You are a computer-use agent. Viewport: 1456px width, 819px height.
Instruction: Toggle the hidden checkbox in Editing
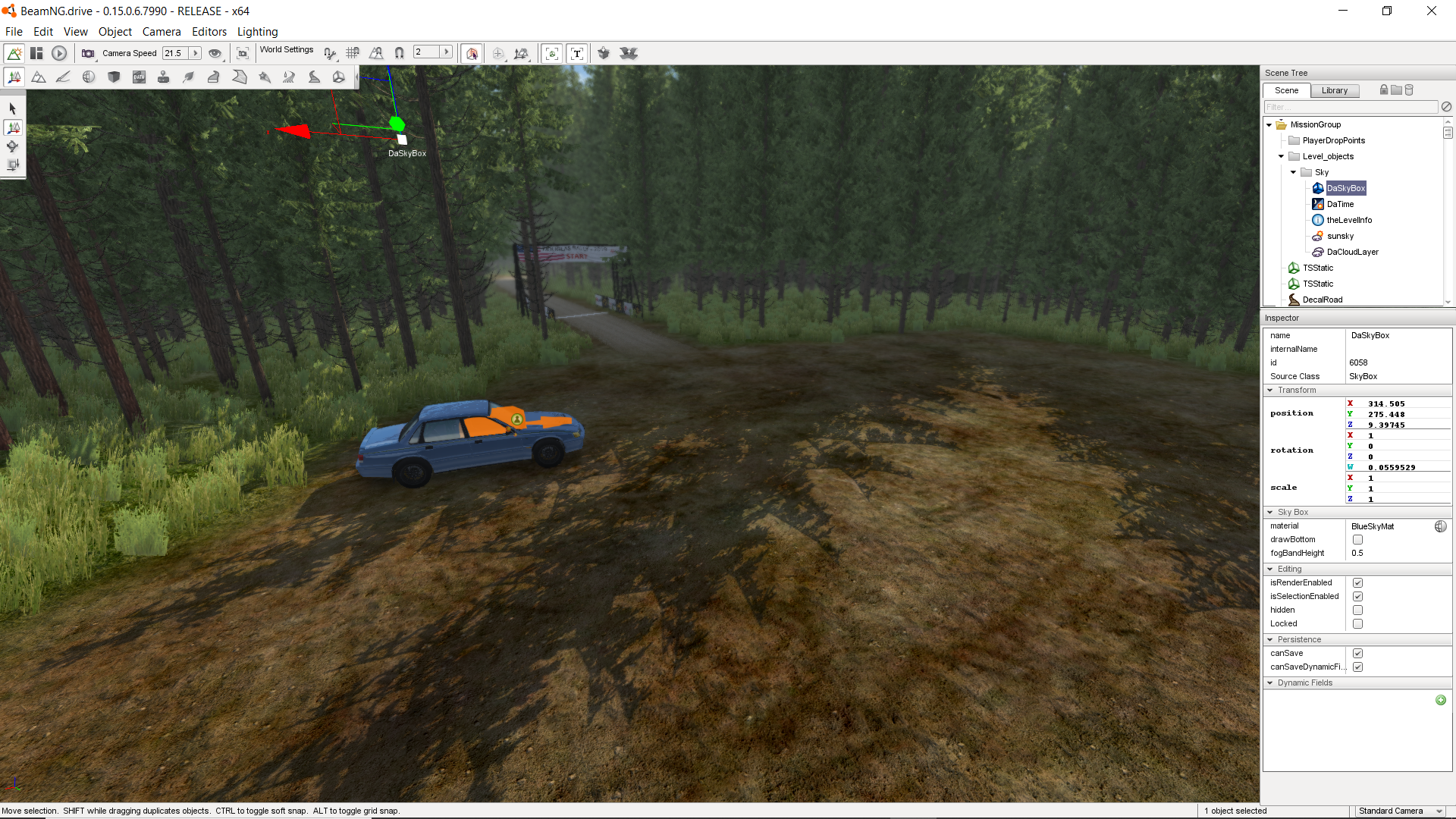(1357, 610)
